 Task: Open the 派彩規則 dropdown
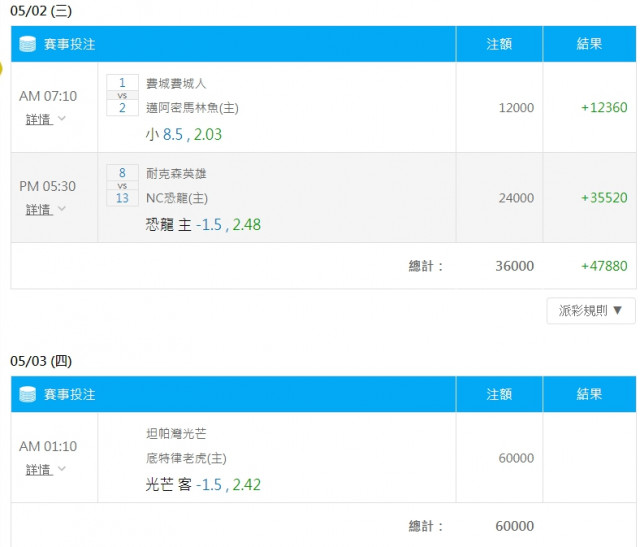[x=591, y=311]
